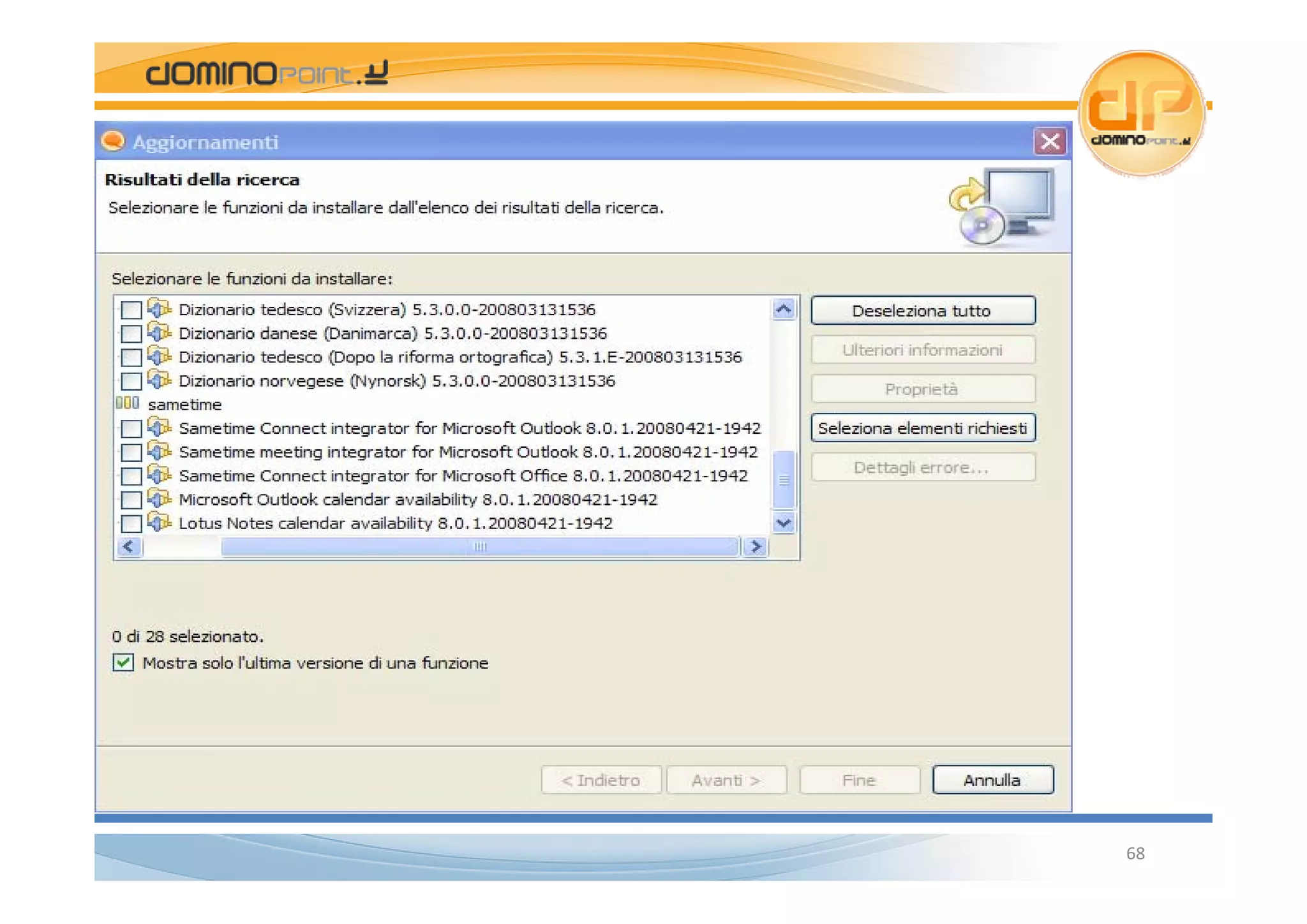Go back with Indietro button
The image size is (1307, 924).
(x=601, y=780)
